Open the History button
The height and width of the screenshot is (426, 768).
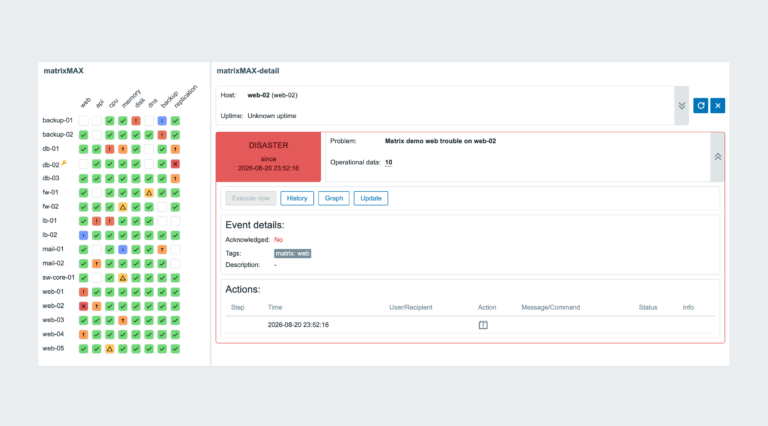click(x=297, y=198)
